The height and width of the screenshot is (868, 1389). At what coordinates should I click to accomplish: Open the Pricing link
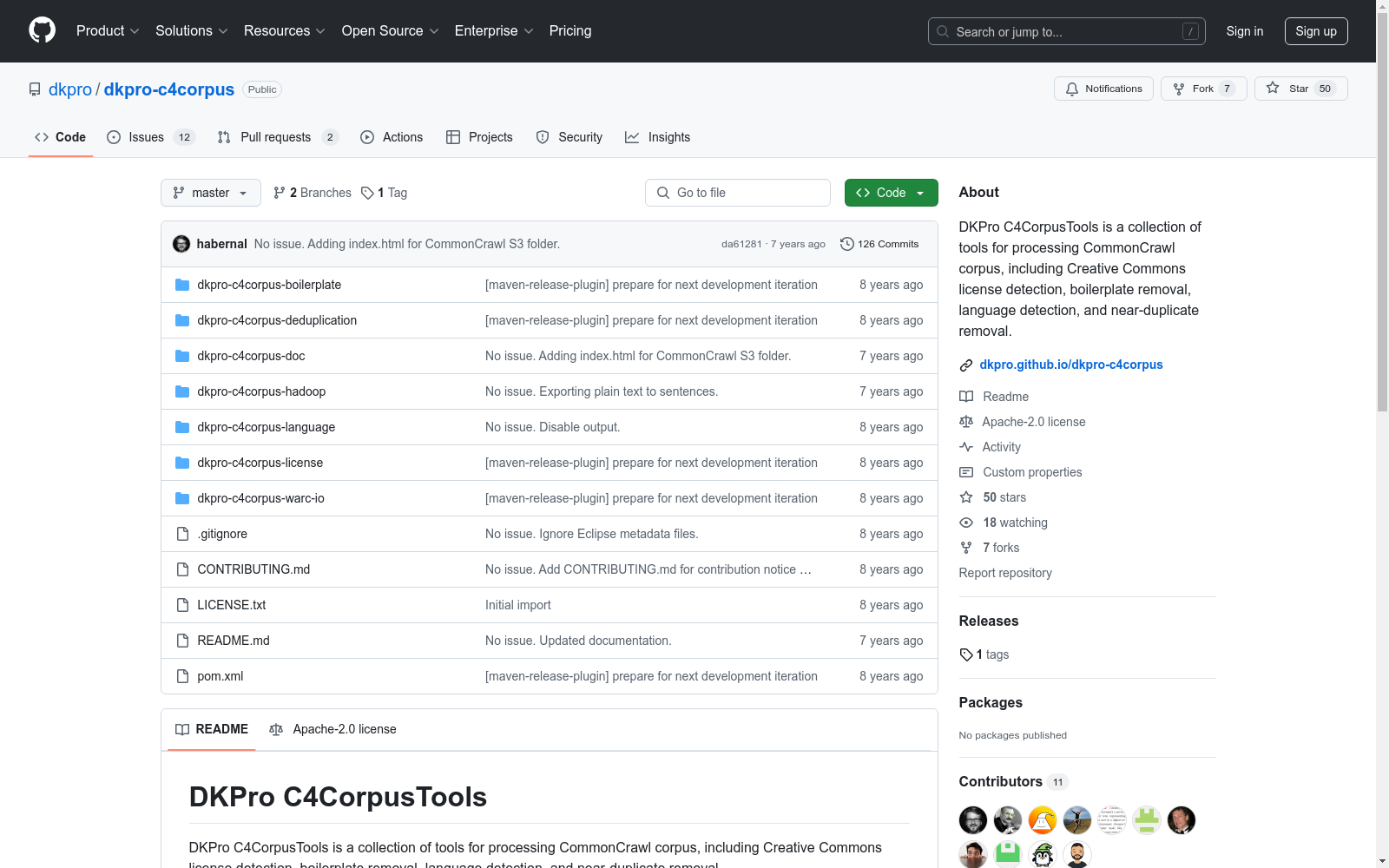coord(570,30)
